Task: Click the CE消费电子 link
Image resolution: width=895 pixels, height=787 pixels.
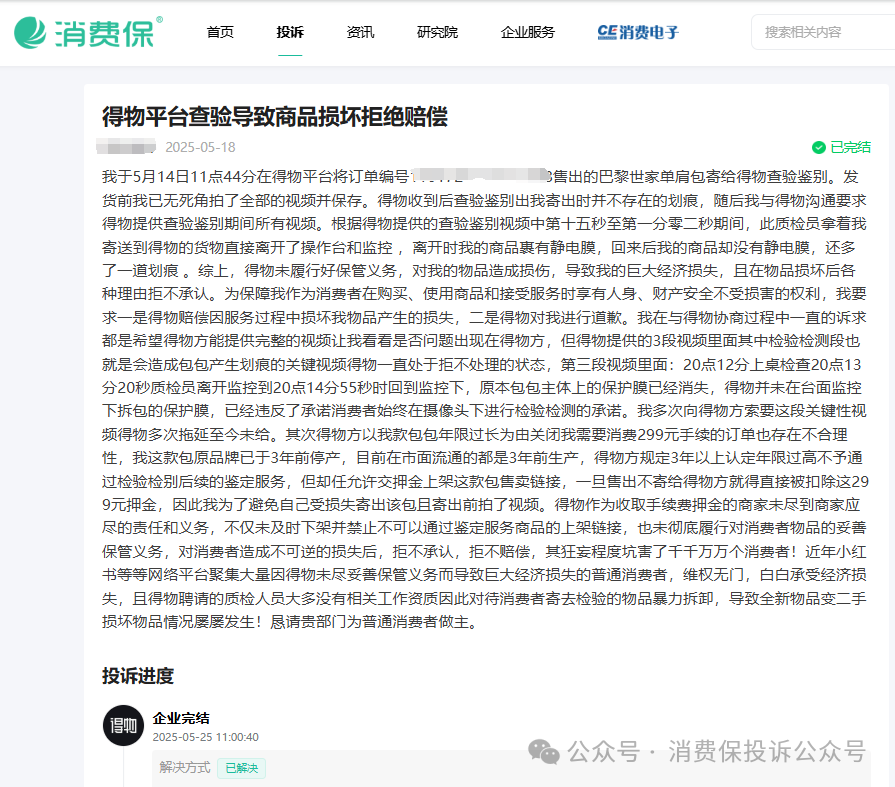Action: (x=638, y=33)
